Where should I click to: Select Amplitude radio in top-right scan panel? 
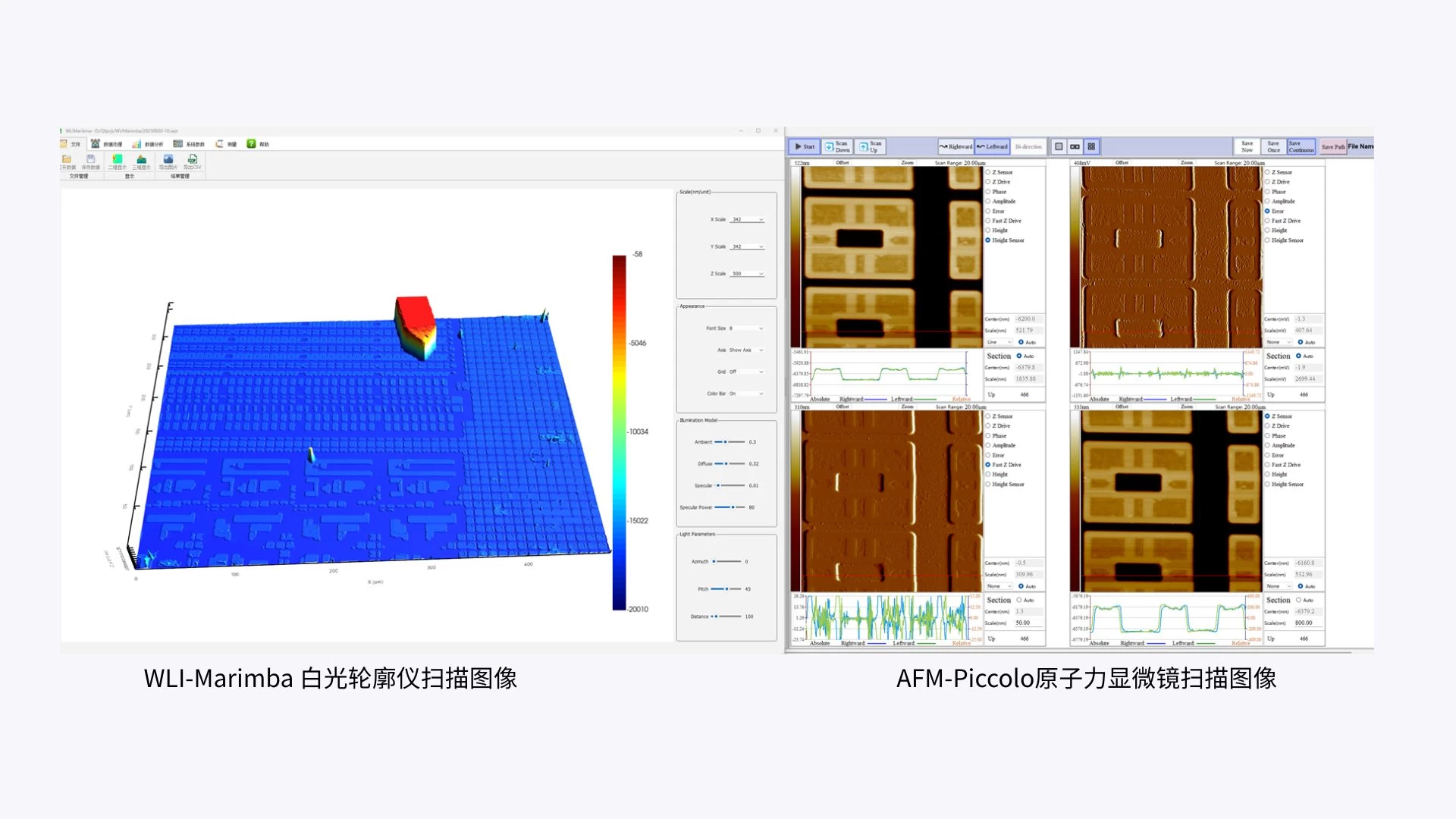1267,202
